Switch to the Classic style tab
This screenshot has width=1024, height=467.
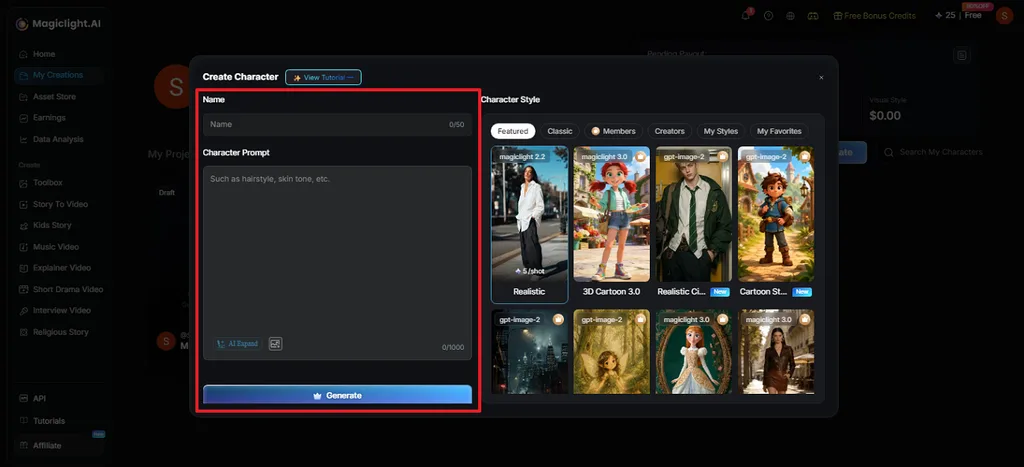point(560,131)
